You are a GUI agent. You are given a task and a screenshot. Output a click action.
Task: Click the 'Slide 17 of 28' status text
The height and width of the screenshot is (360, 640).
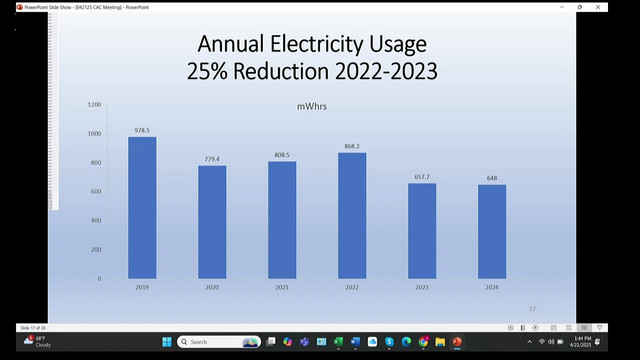[33, 328]
